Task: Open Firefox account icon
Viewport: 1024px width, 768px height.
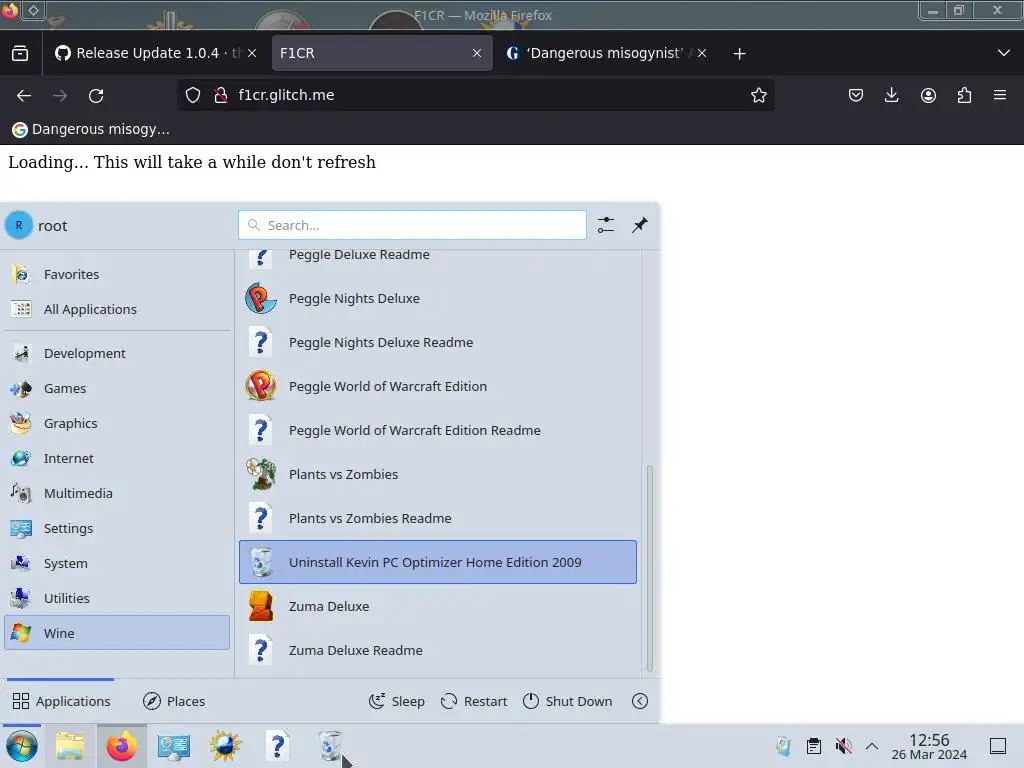Action: [928, 95]
